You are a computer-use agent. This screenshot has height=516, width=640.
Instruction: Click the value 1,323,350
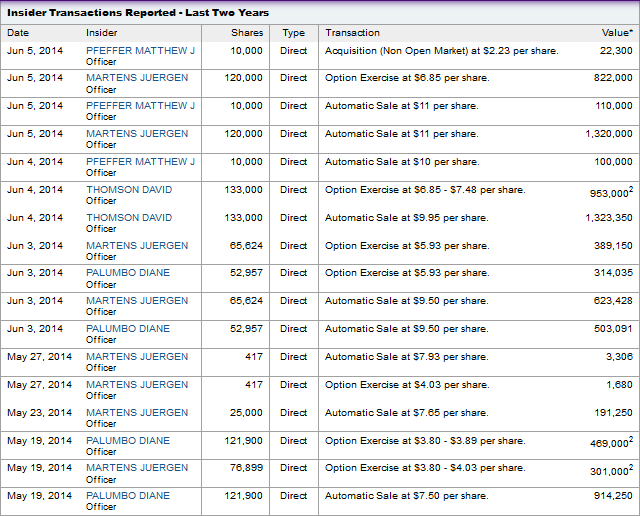click(x=609, y=218)
